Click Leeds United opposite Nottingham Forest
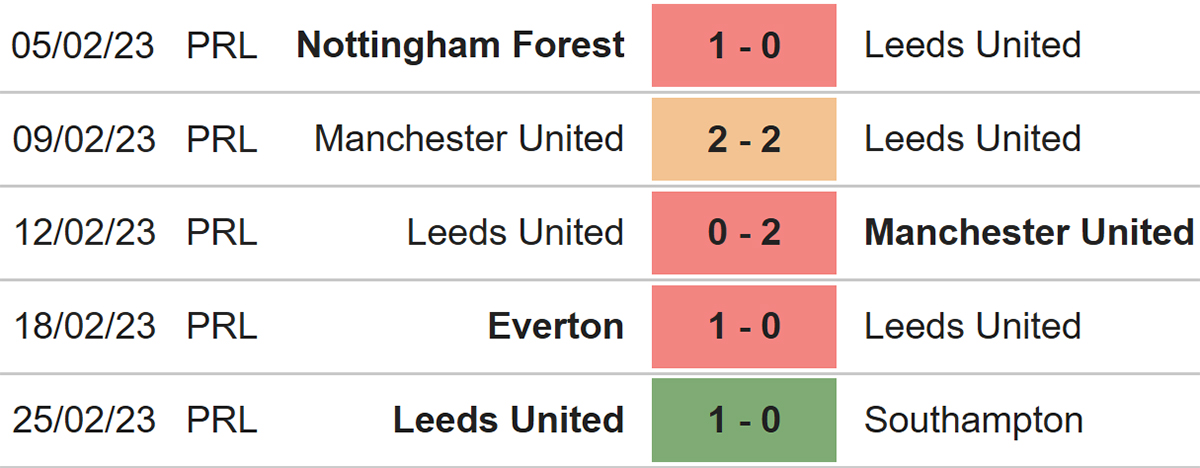Viewport: 1200px width, 468px height. pos(972,45)
